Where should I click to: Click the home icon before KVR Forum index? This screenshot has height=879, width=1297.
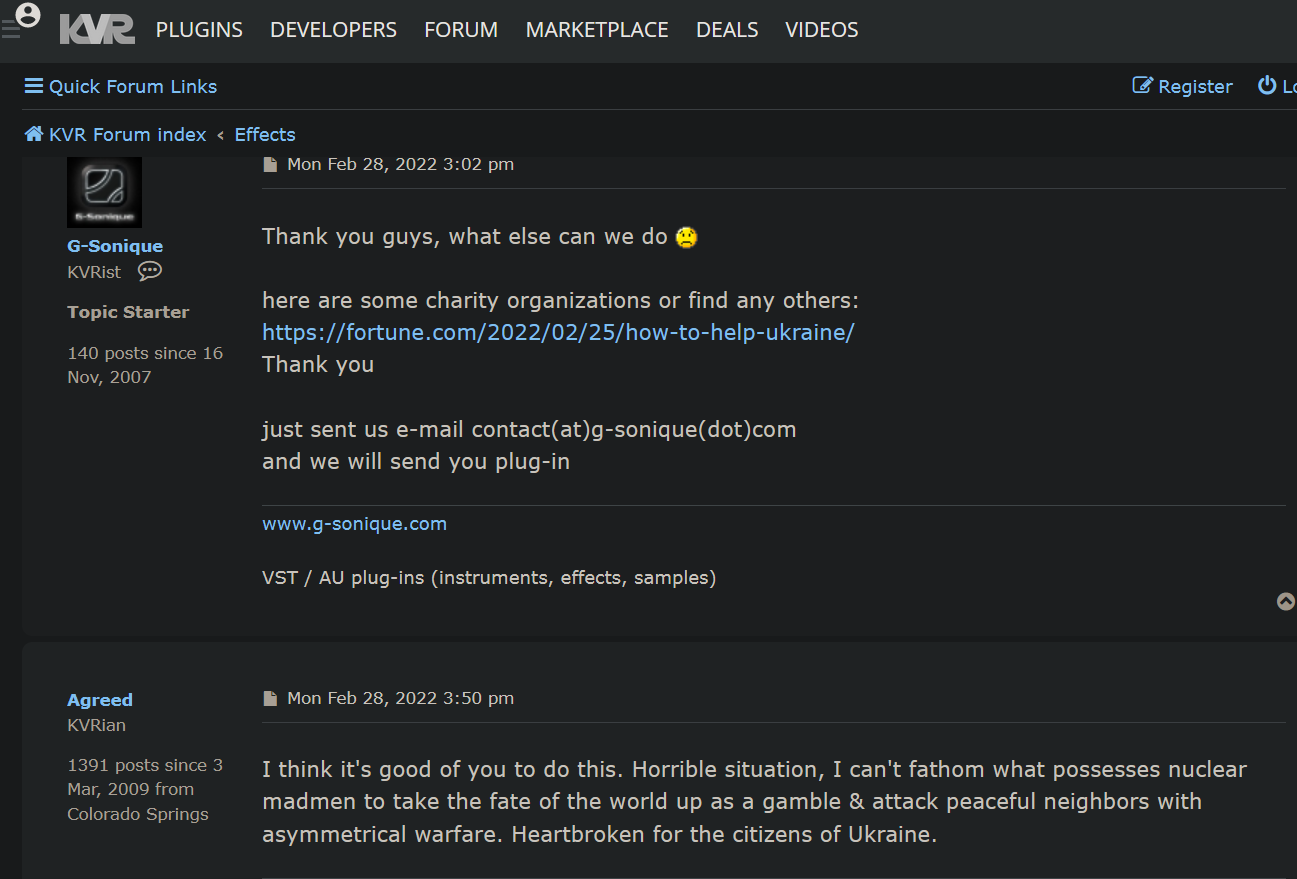34,134
